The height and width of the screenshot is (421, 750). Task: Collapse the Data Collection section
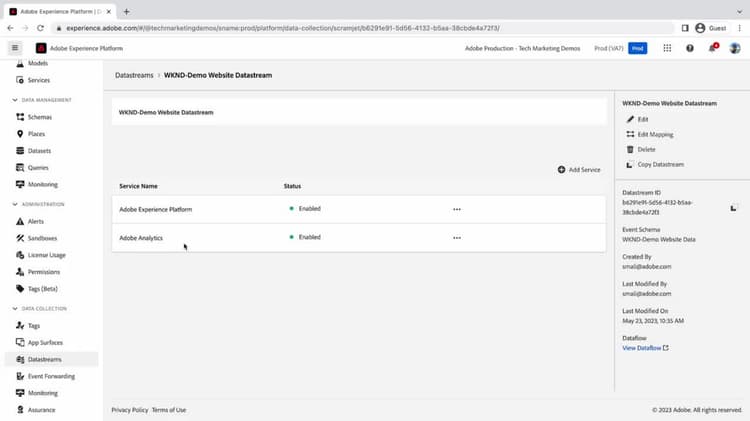15,309
